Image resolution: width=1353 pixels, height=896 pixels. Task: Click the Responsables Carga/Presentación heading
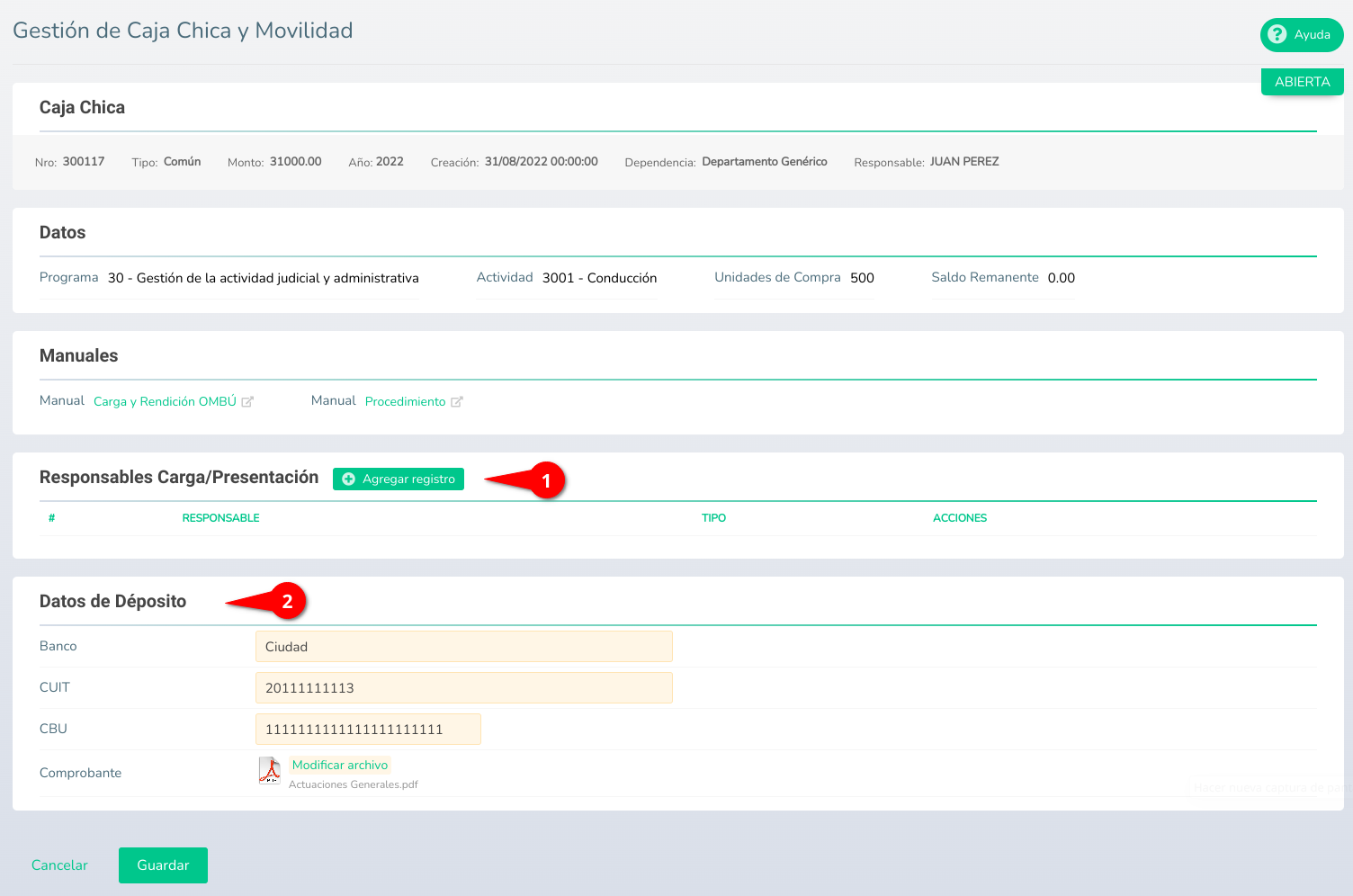[179, 478]
